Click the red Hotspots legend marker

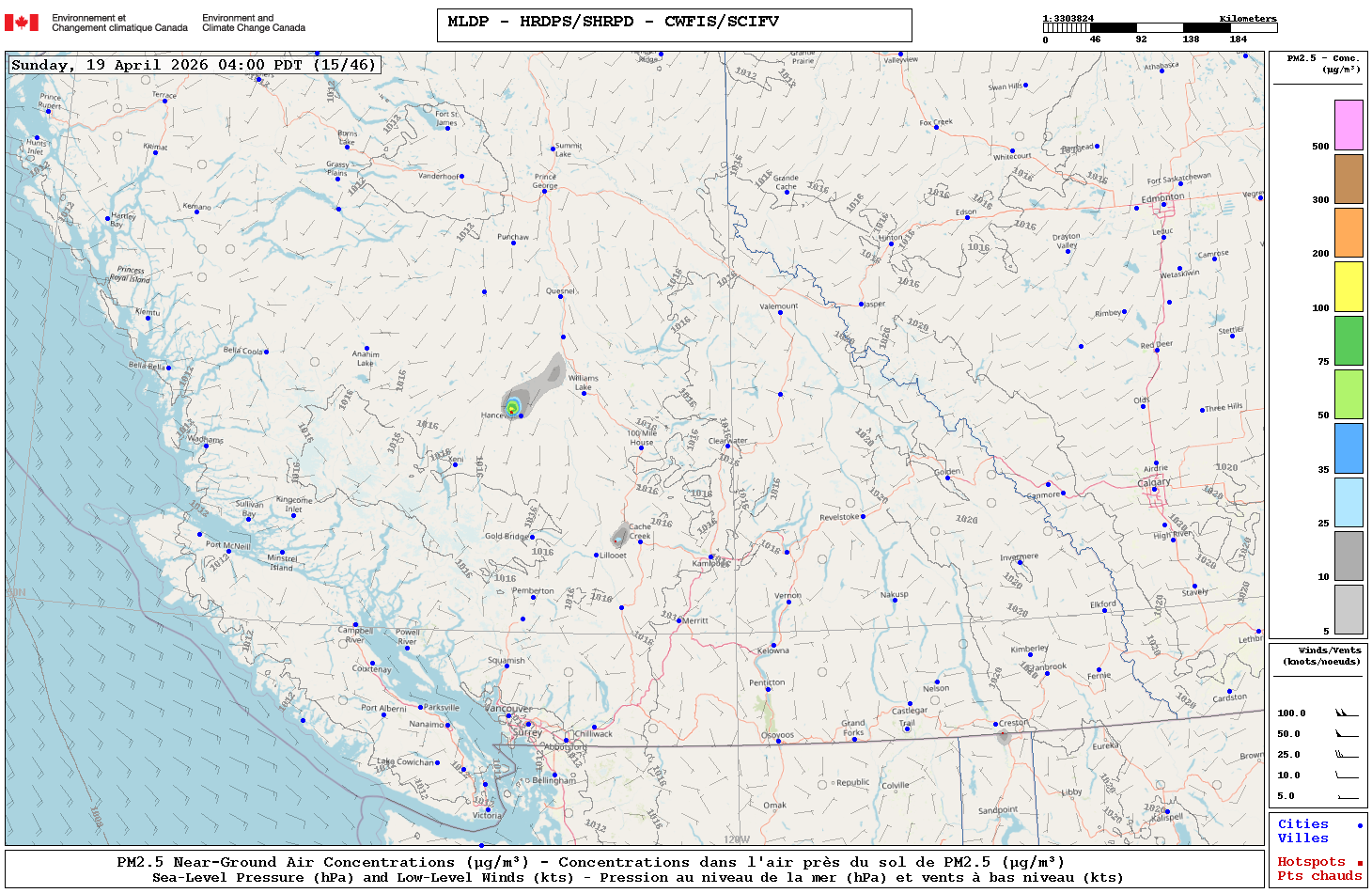(x=1359, y=863)
